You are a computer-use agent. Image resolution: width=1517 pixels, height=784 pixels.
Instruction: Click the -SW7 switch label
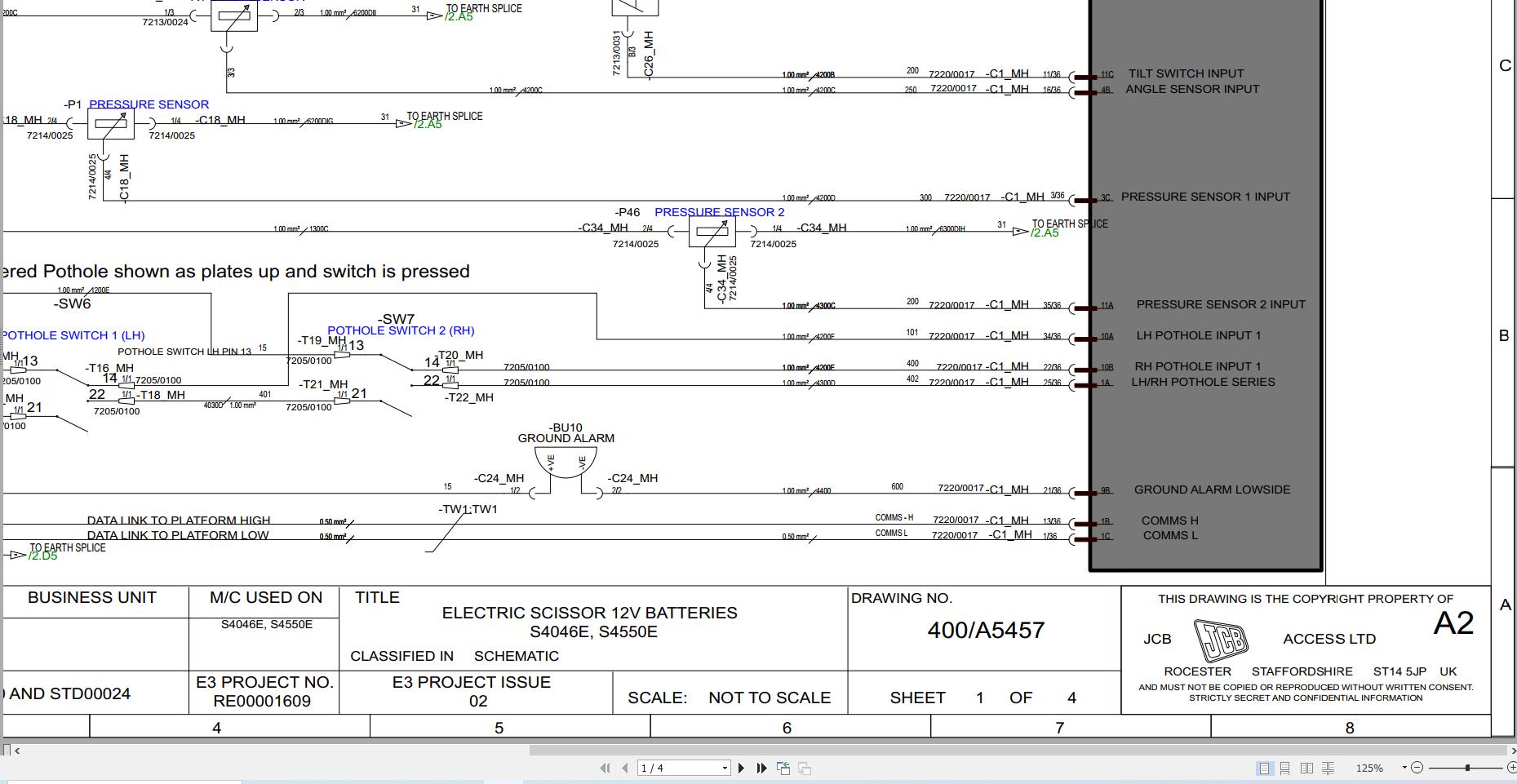[397, 319]
